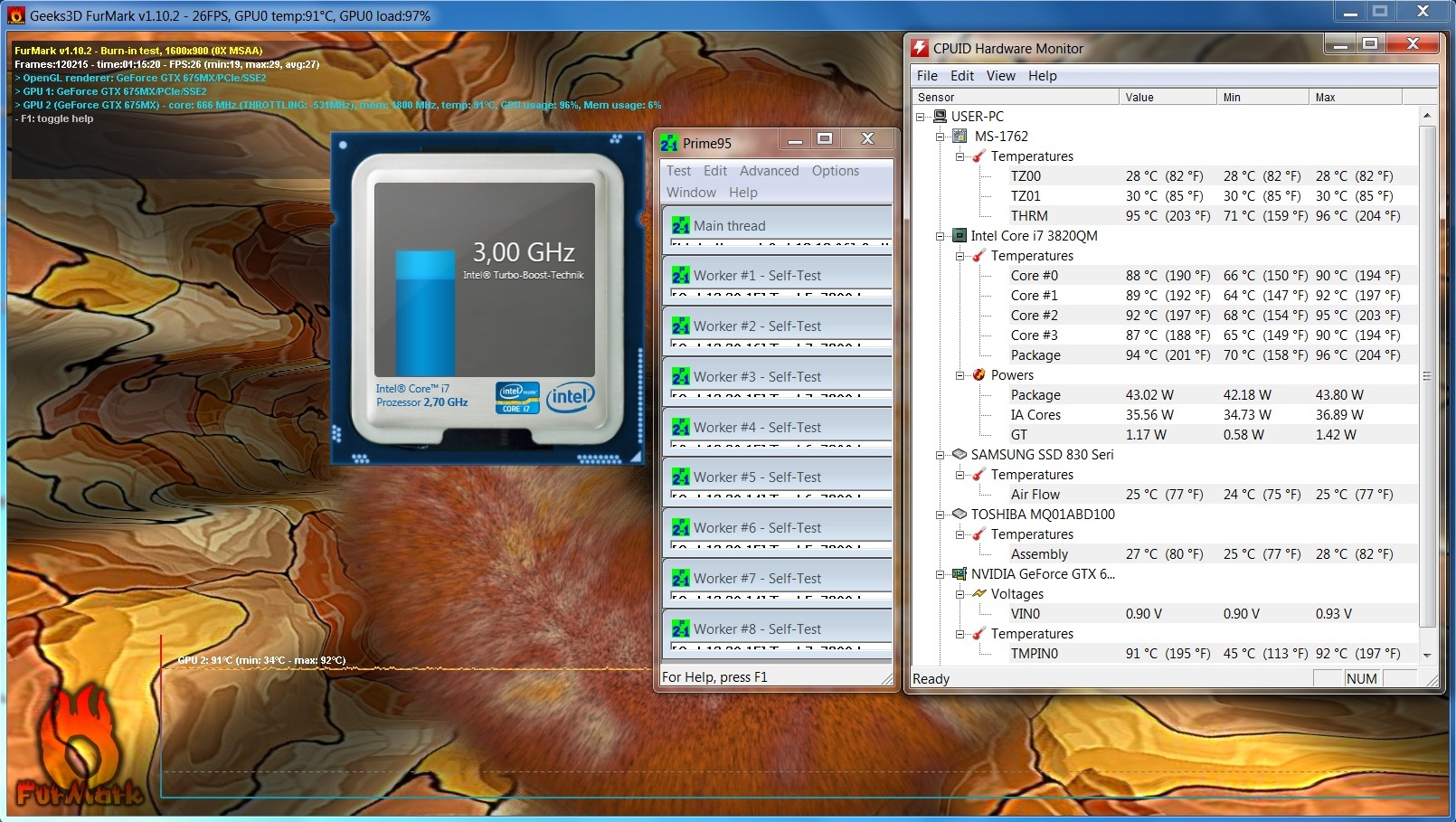Click the MS-1762 motherboard icon
1456x822 pixels.
click(960, 136)
